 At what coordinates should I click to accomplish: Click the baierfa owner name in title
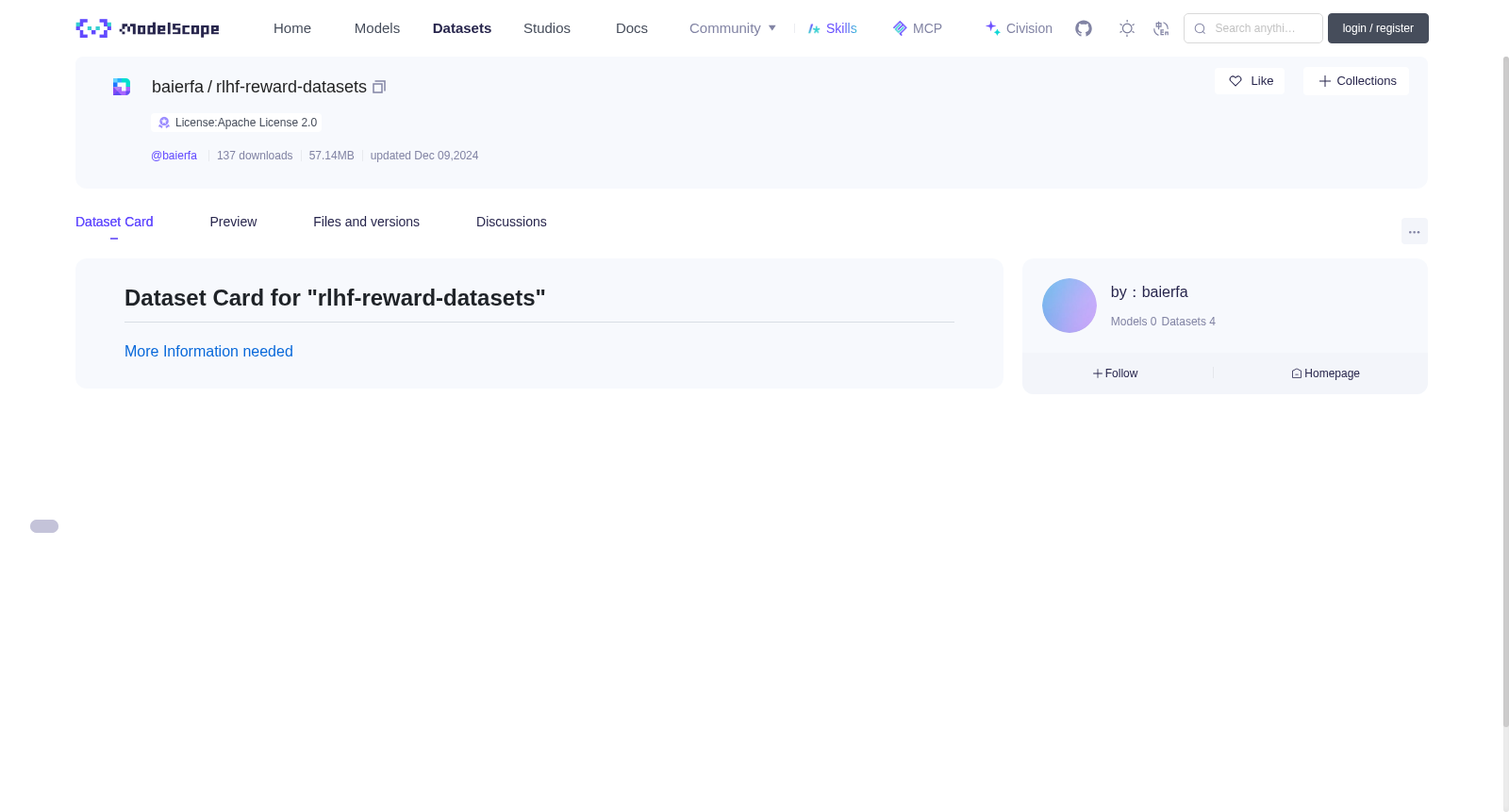point(177,87)
